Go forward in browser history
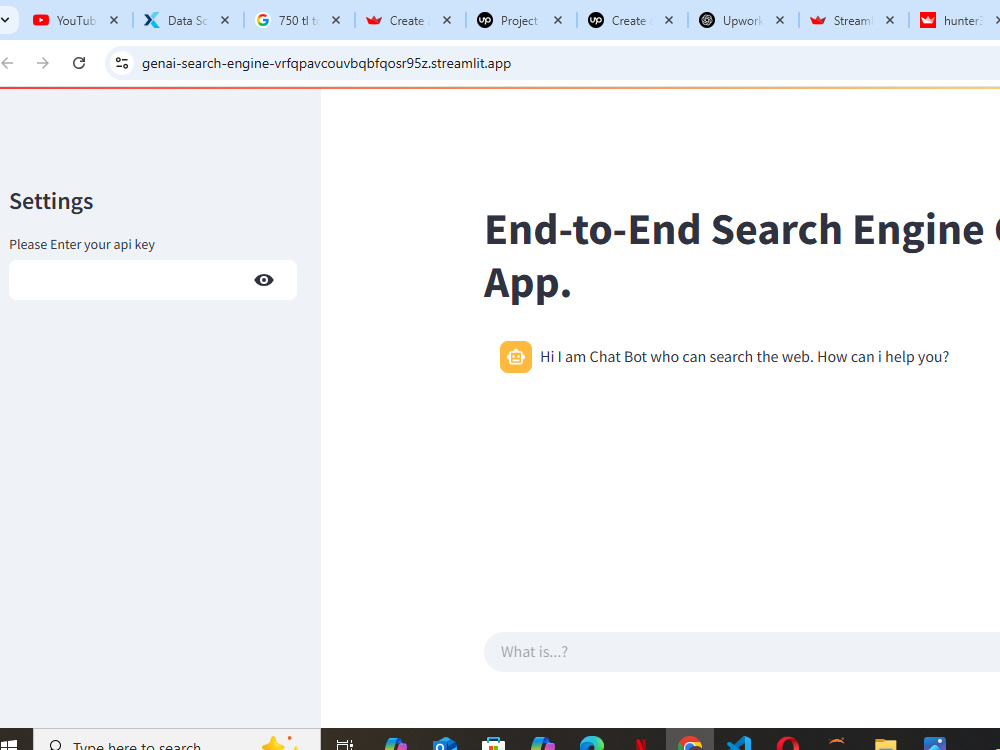The image size is (1000, 750). (43, 63)
